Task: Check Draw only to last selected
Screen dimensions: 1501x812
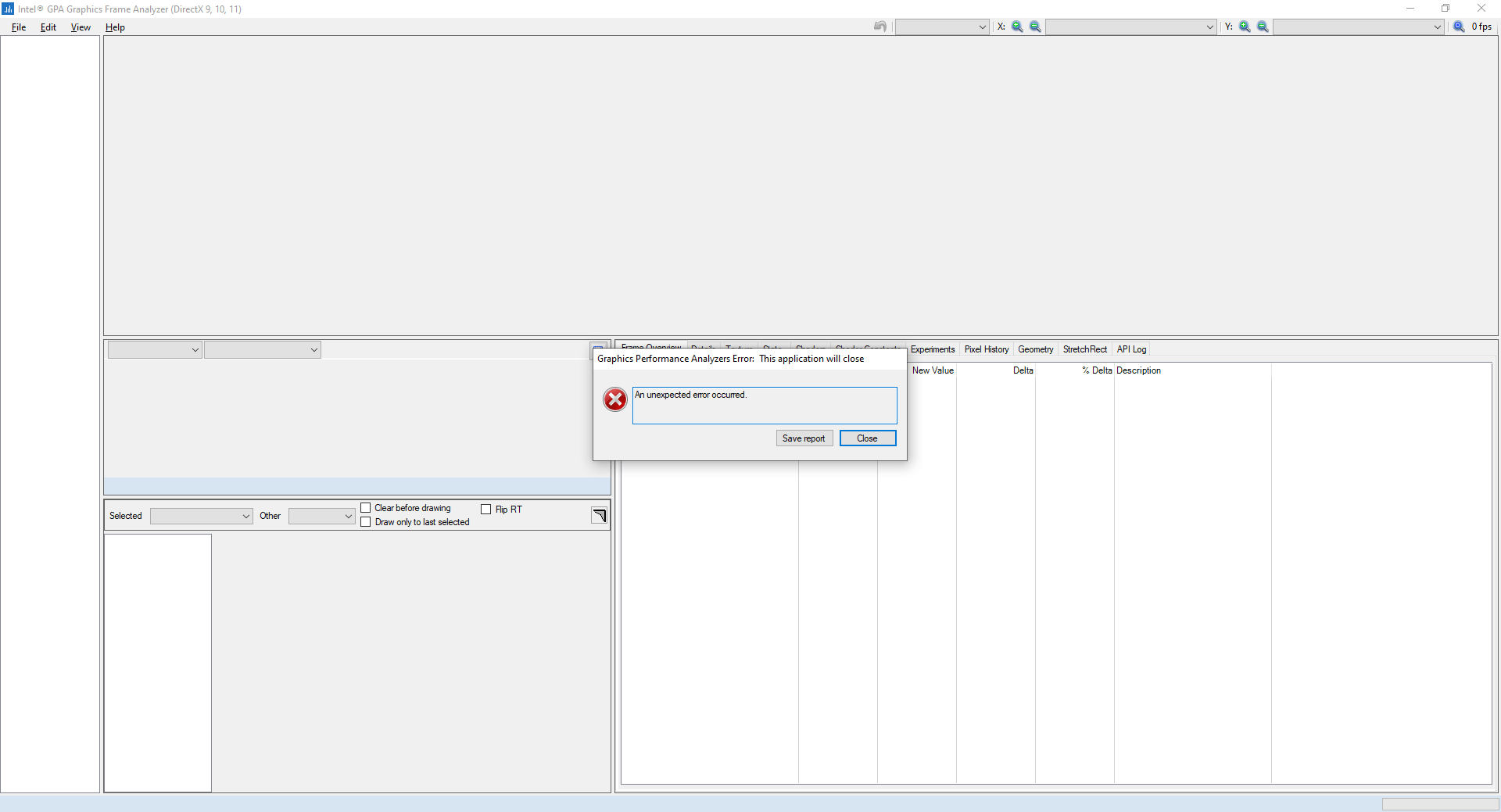Action: pyautogui.click(x=365, y=521)
